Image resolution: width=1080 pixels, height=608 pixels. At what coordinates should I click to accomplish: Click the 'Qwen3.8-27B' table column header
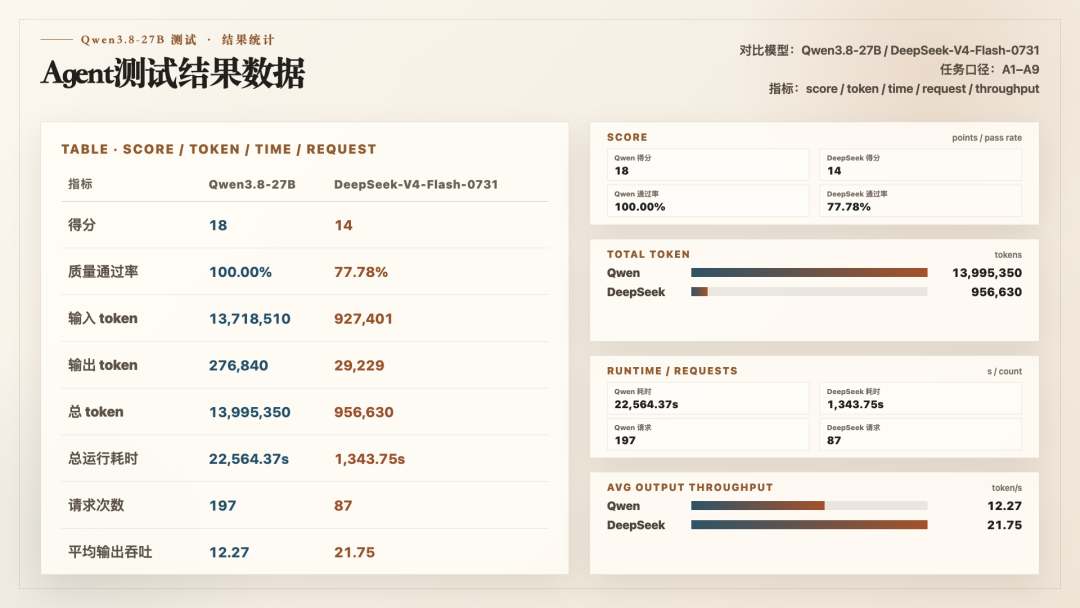tap(252, 185)
